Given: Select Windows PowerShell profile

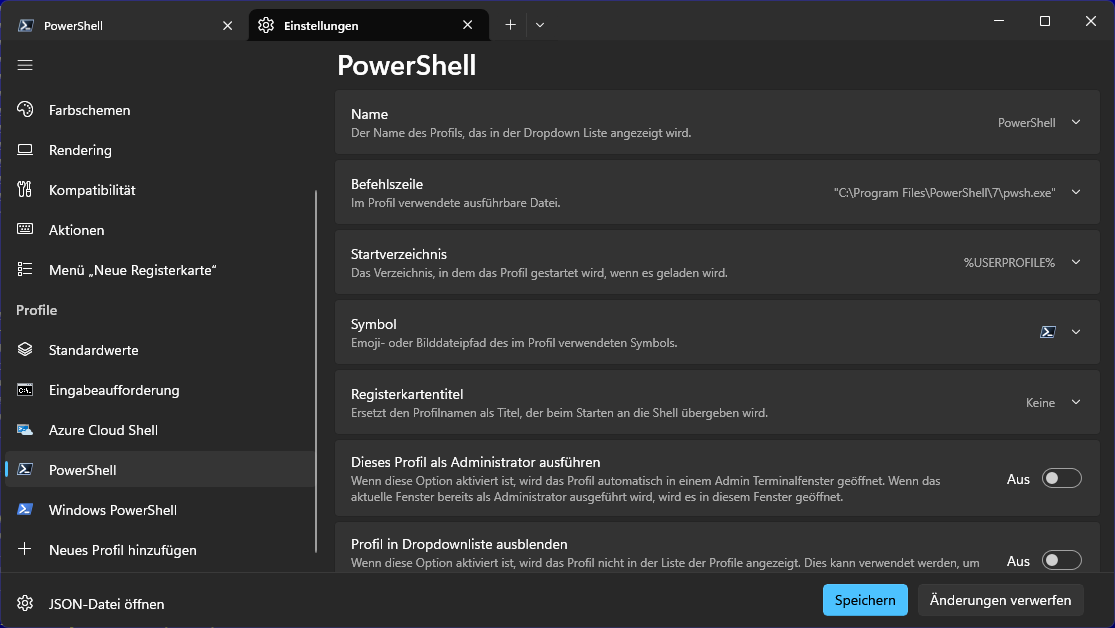Looking at the screenshot, I should [160, 509].
